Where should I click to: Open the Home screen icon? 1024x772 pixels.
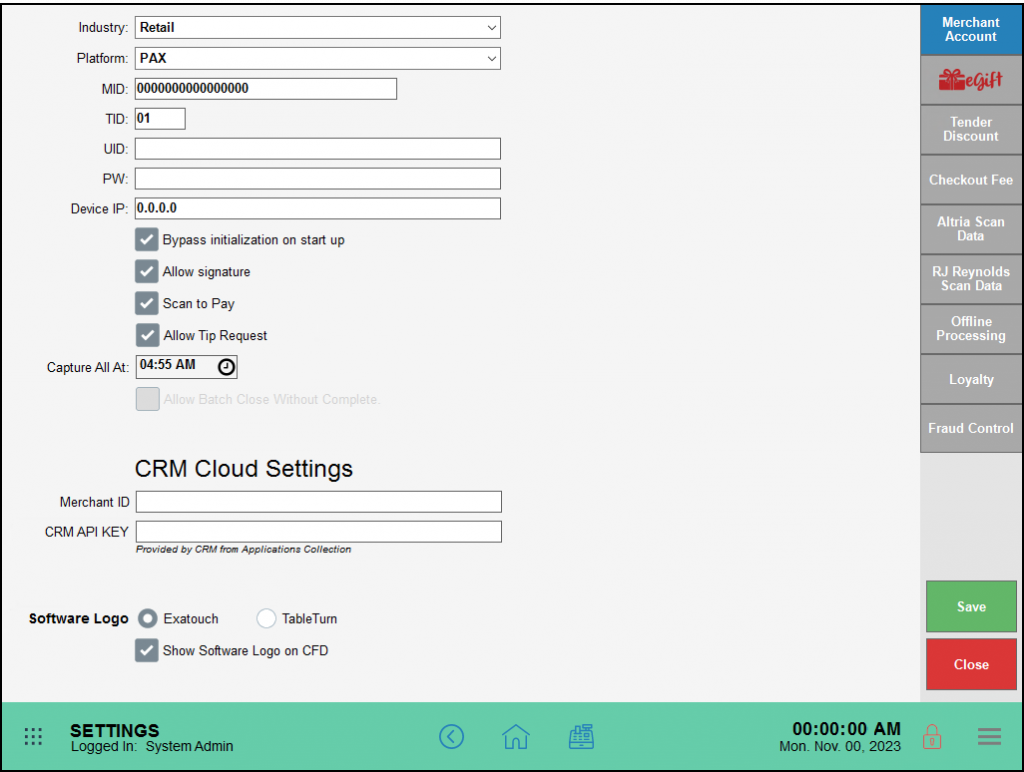point(516,737)
